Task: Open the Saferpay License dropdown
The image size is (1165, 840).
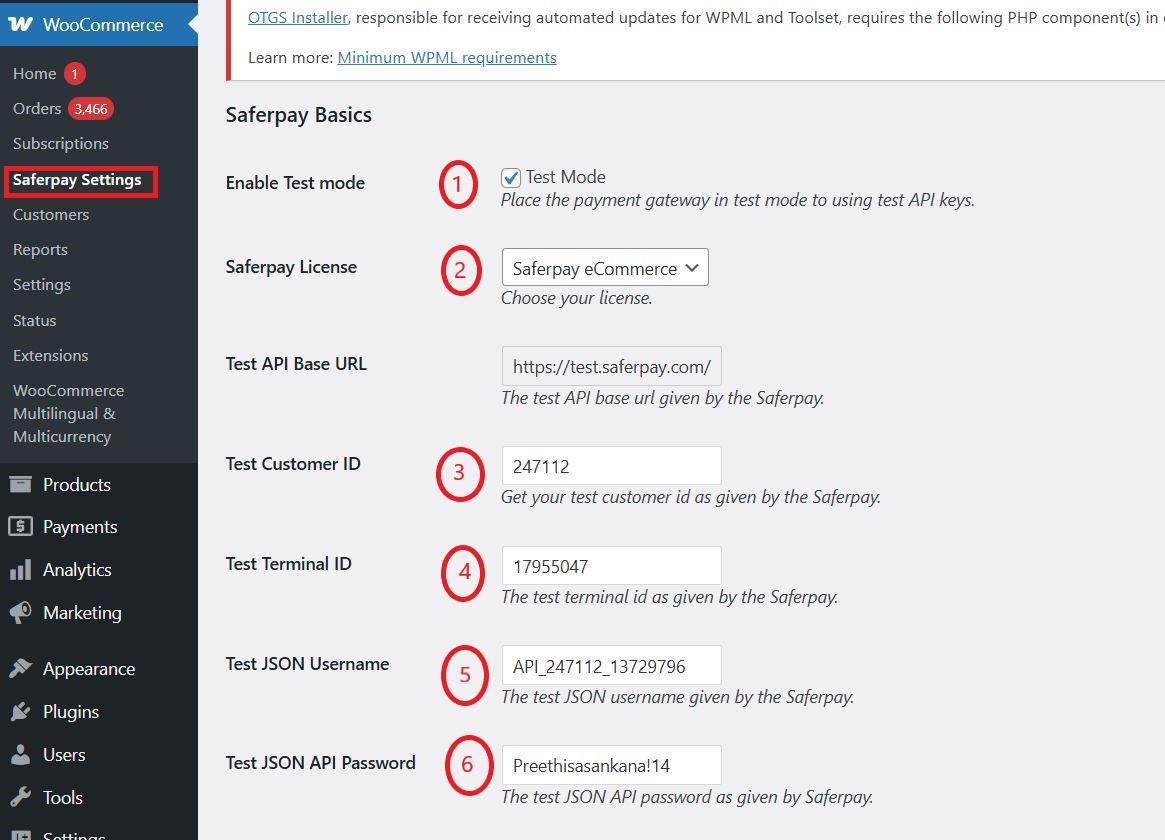Action: 605,268
